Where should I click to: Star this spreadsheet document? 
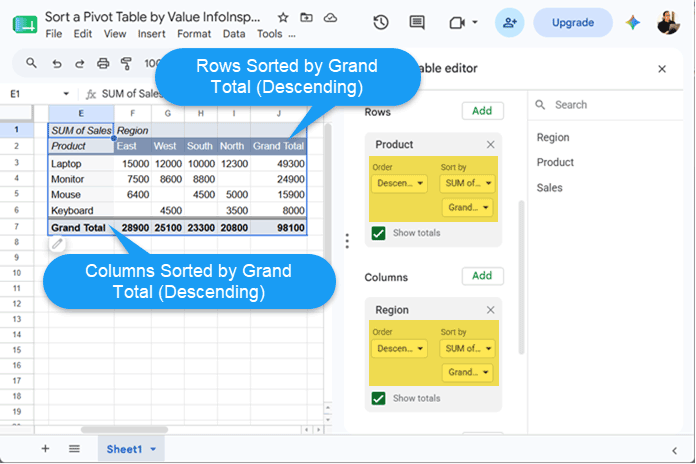[283, 18]
